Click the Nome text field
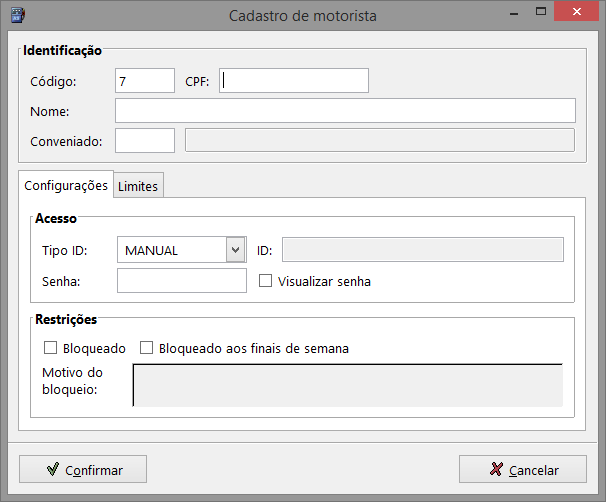606x502 pixels. 345,111
